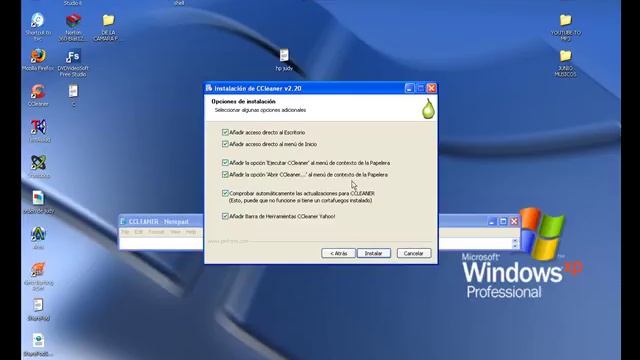Open the Ares desktop icon
The image size is (640, 360).
pyautogui.click(x=38, y=234)
